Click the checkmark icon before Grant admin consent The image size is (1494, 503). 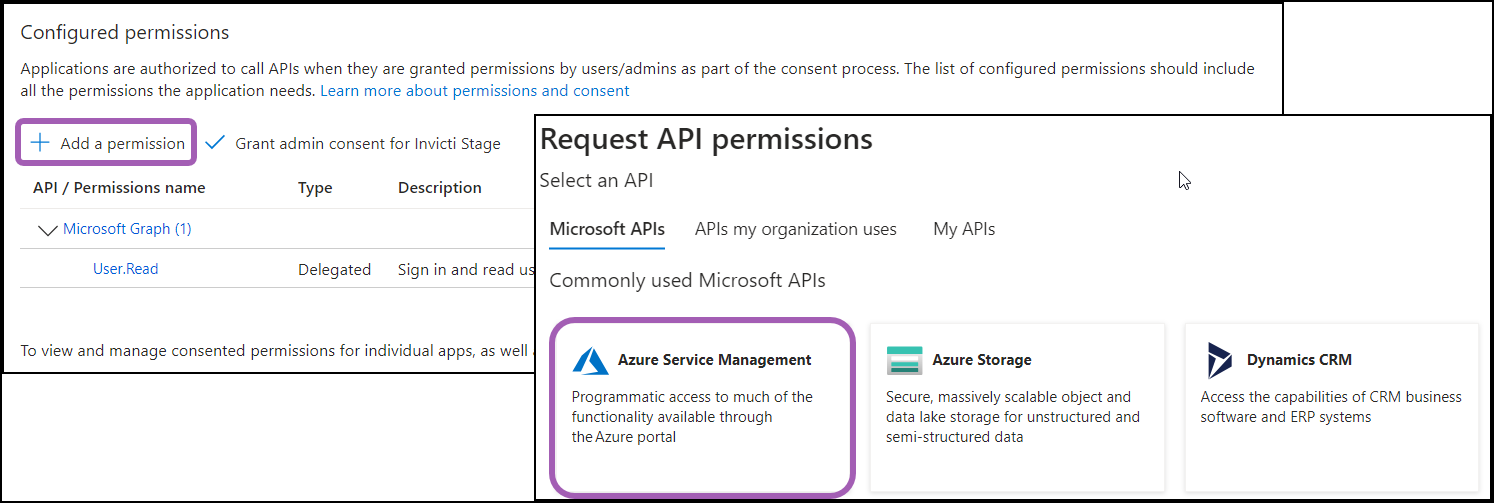(215, 143)
